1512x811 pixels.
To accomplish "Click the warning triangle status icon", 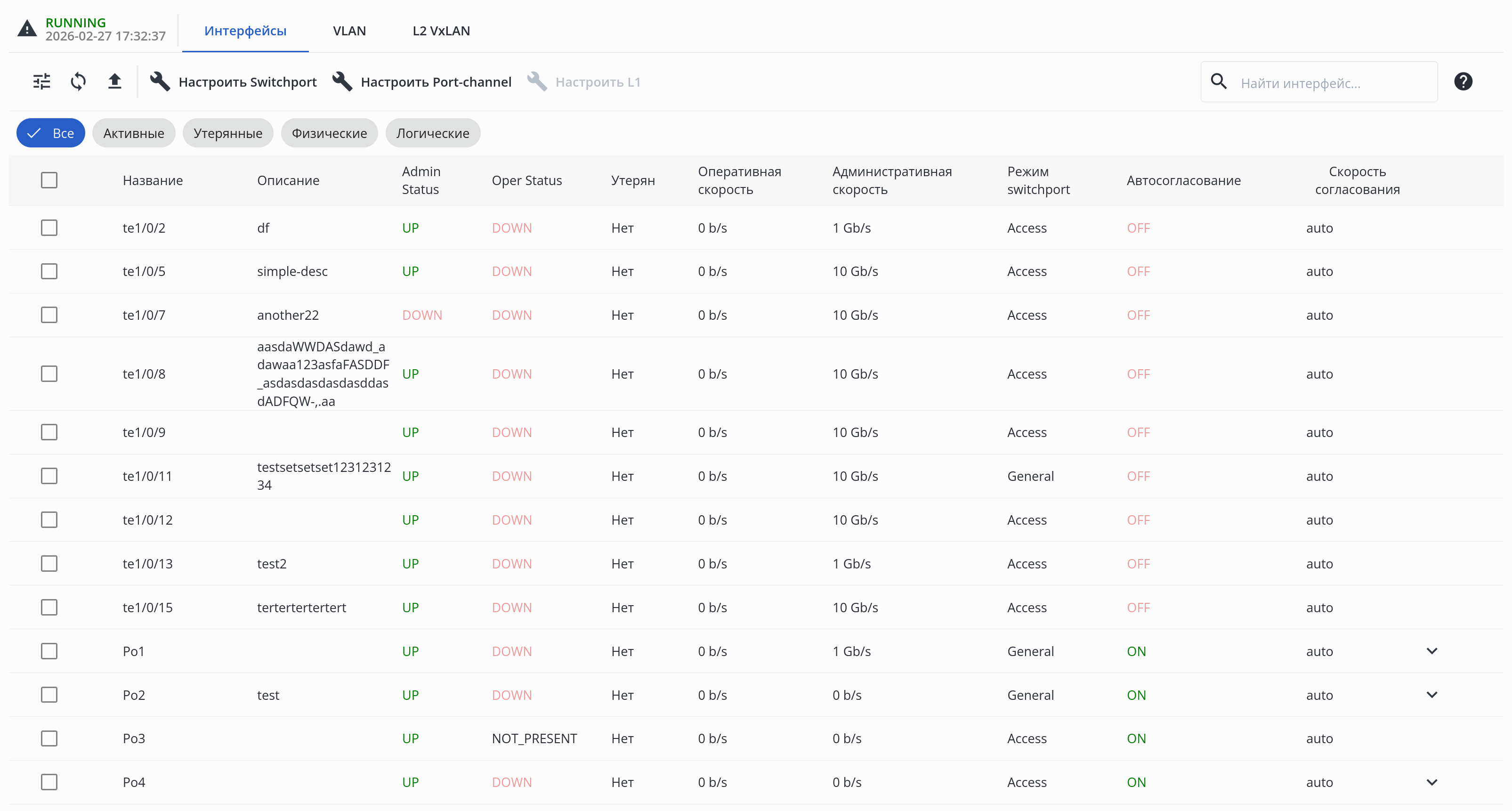I will [27, 29].
